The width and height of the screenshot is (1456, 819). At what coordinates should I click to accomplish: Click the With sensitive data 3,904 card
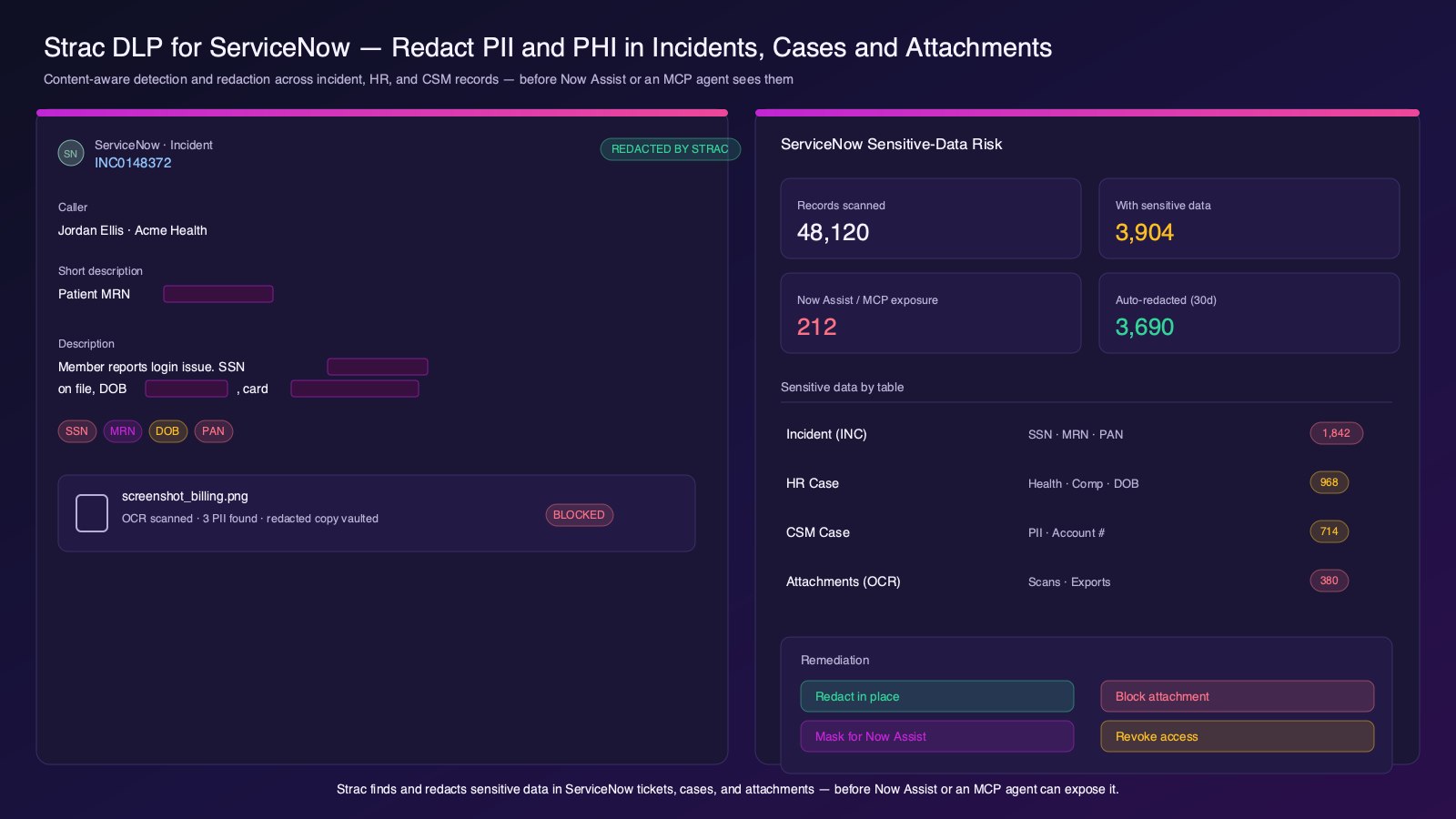click(x=1249, y=218)
